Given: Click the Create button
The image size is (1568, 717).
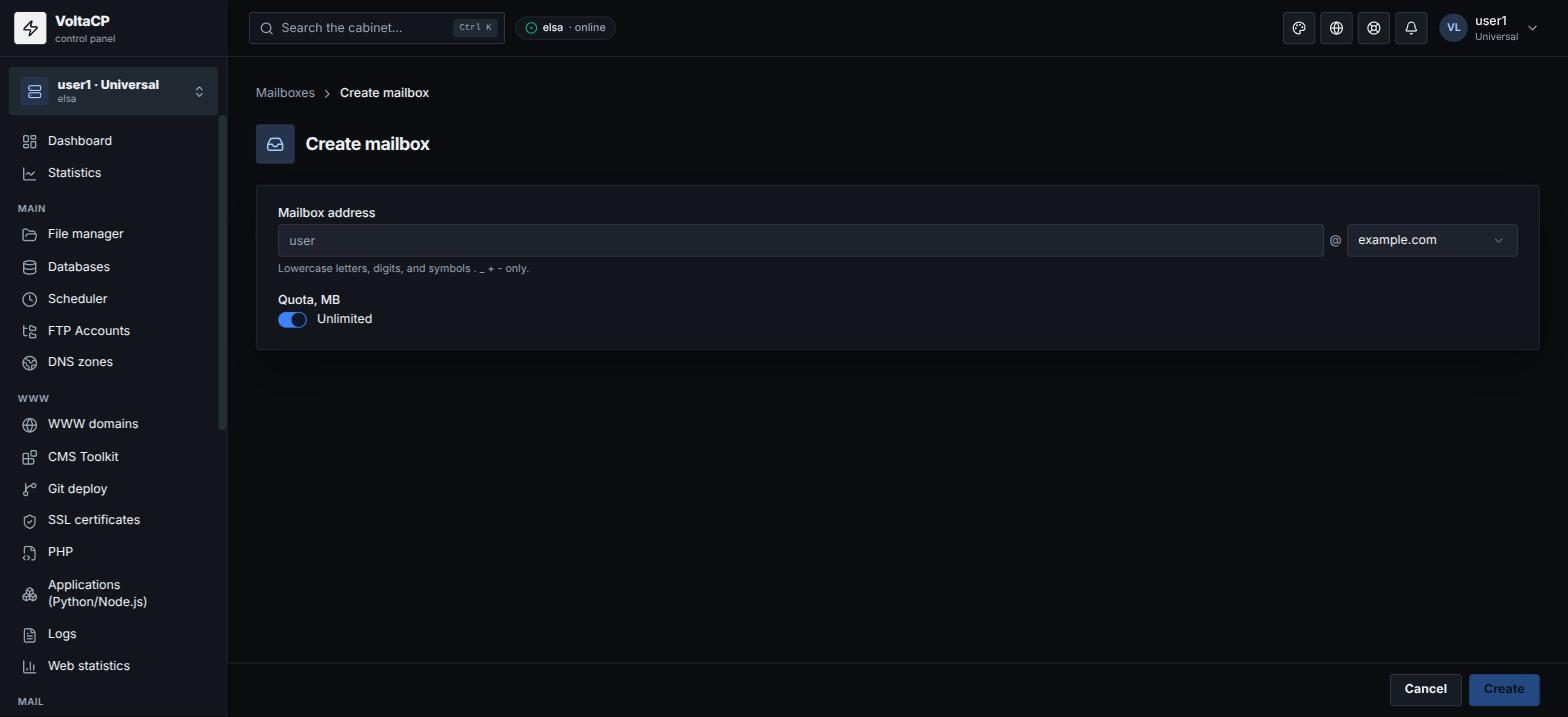Looking at the screenshot, I should [1504, 689].
